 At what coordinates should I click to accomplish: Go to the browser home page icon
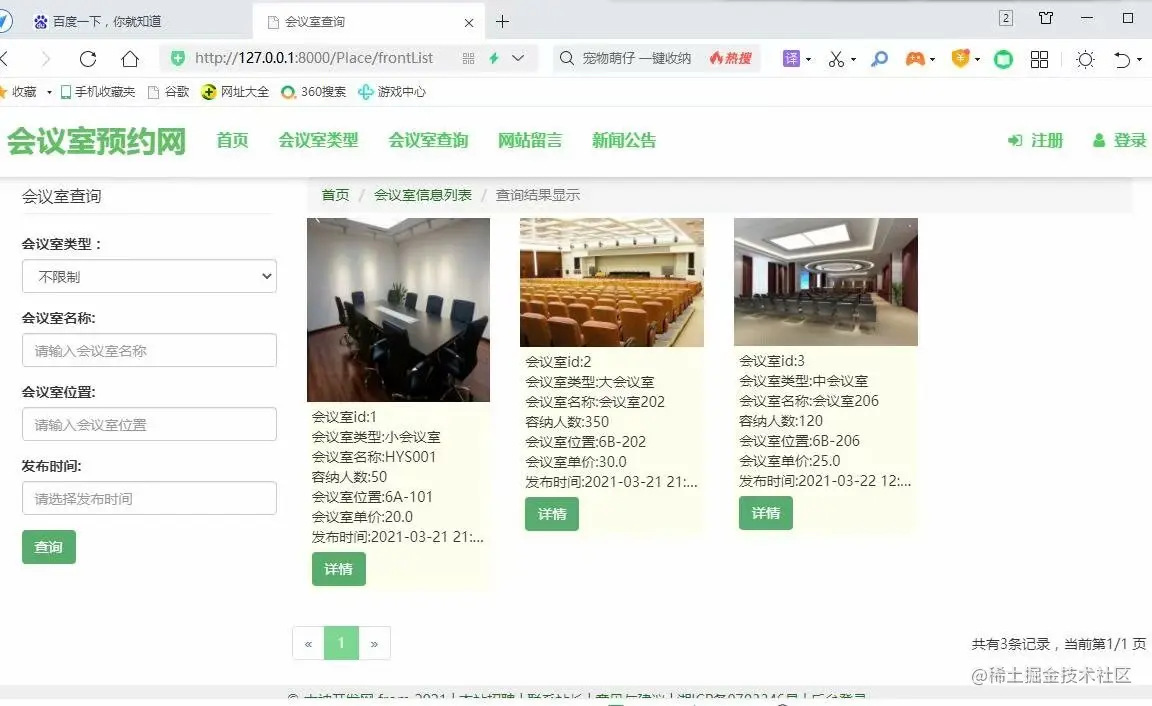[x=130, y=59]
